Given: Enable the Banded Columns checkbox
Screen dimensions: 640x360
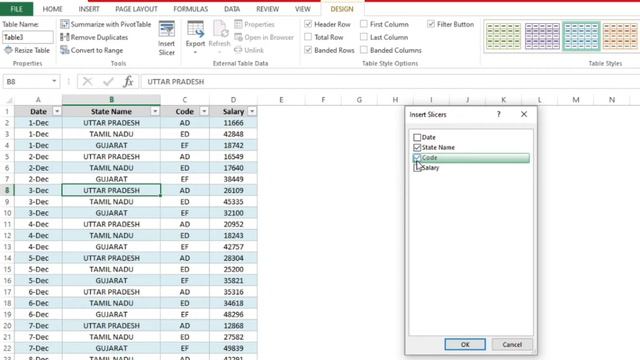Looking at the screenshot, I should tap(364, 50).
